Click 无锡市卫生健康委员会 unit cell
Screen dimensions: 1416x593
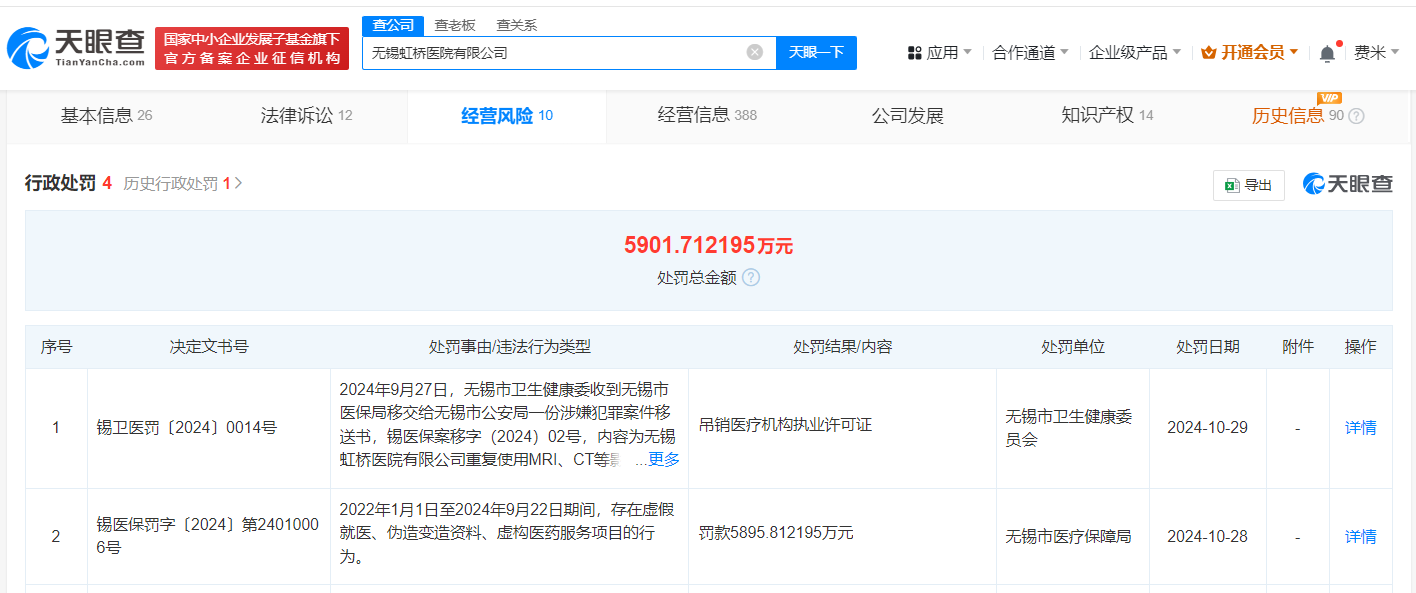tap(1069, 428)
